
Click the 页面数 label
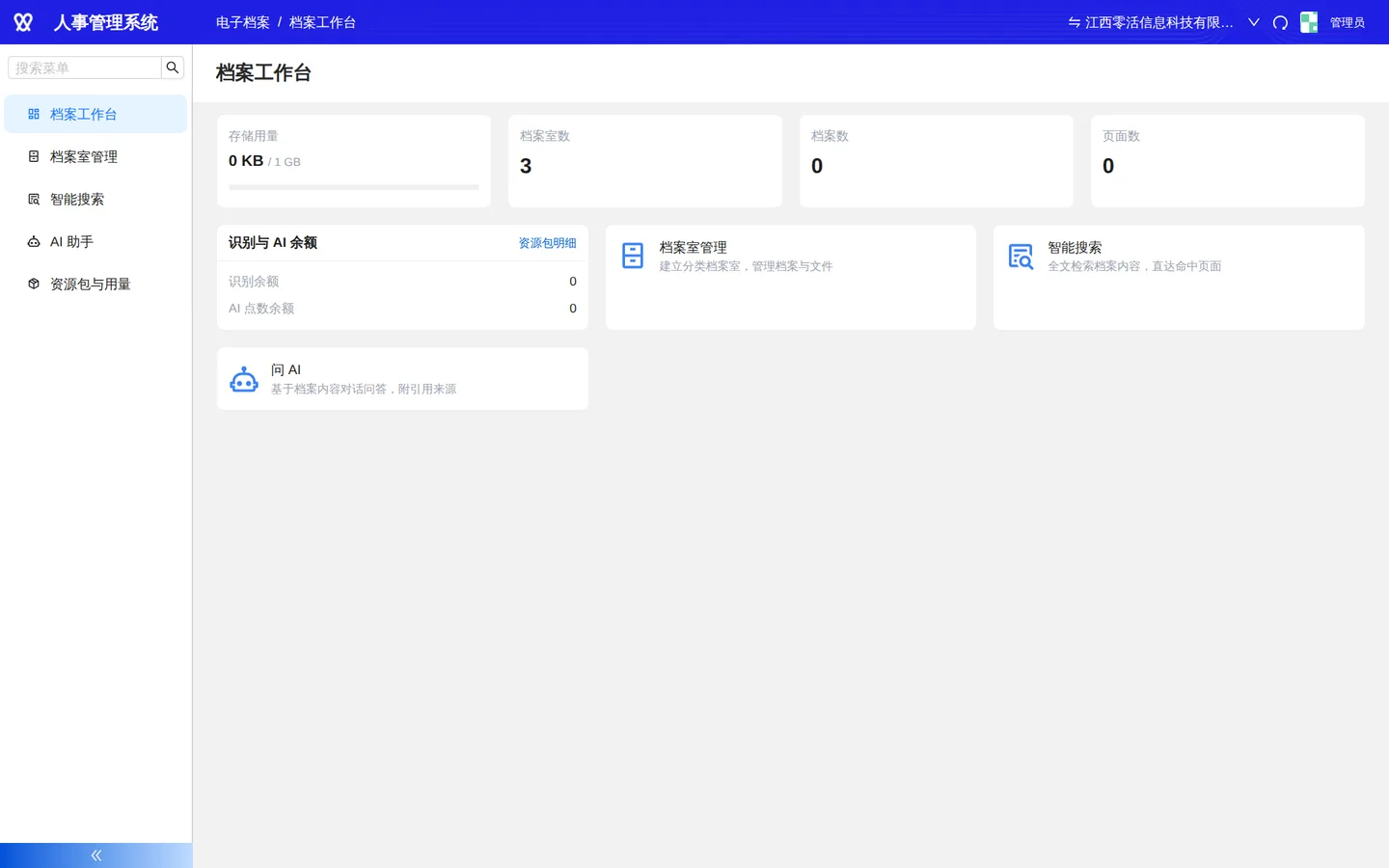point(1121,136)
